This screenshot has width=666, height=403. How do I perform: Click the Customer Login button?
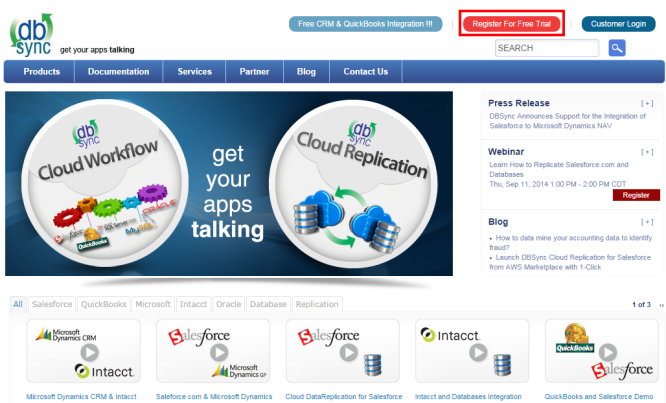619,23
